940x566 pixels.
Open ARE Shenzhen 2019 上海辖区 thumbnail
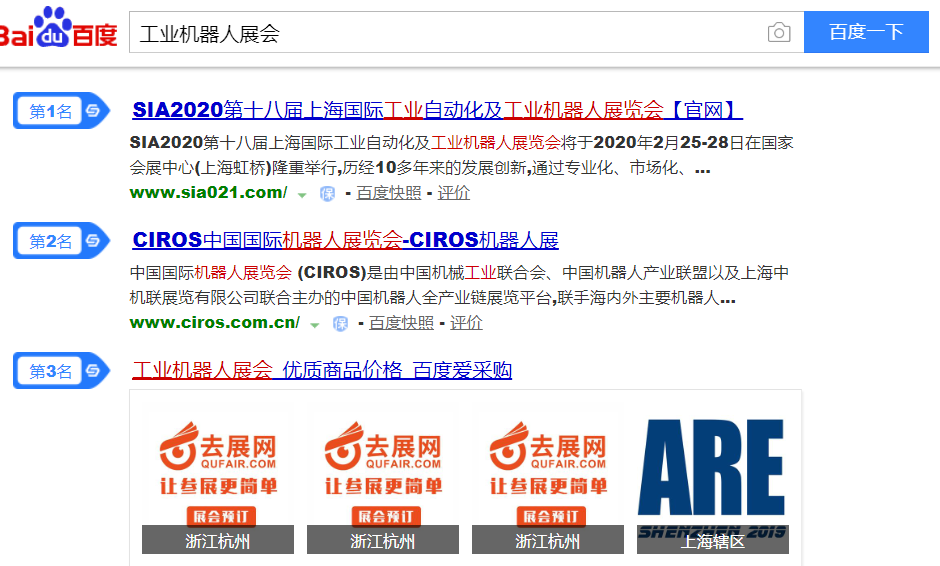pos(712,478)
